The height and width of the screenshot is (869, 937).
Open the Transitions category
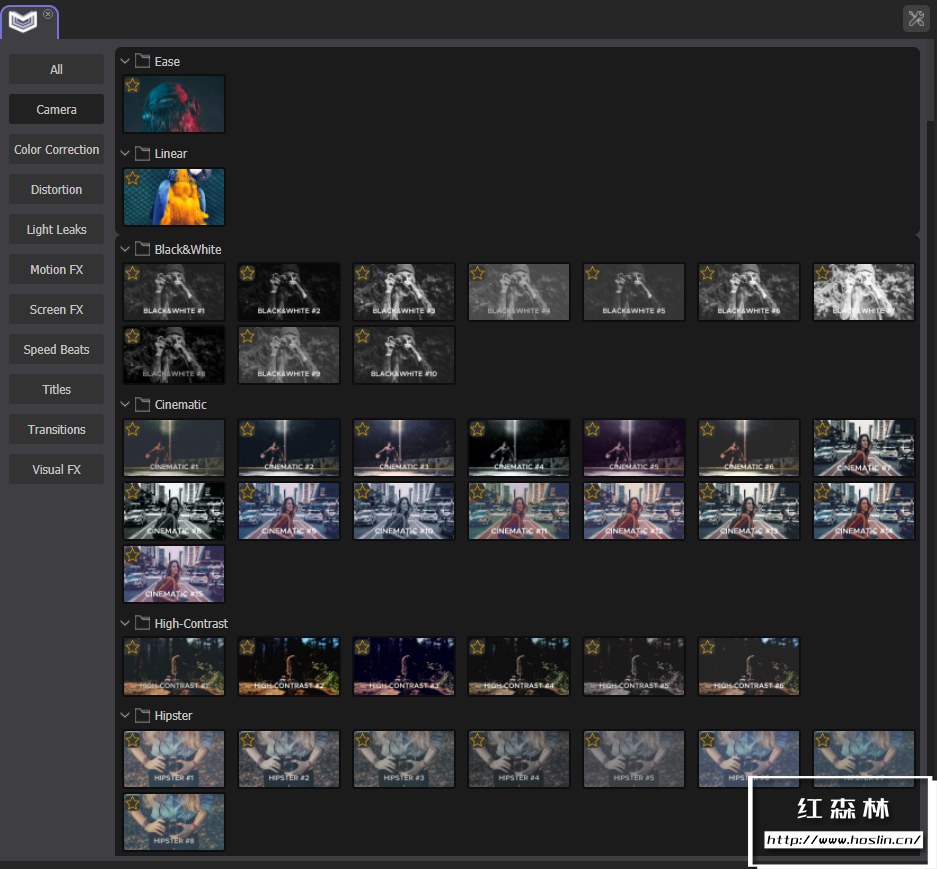coord(56,430)
